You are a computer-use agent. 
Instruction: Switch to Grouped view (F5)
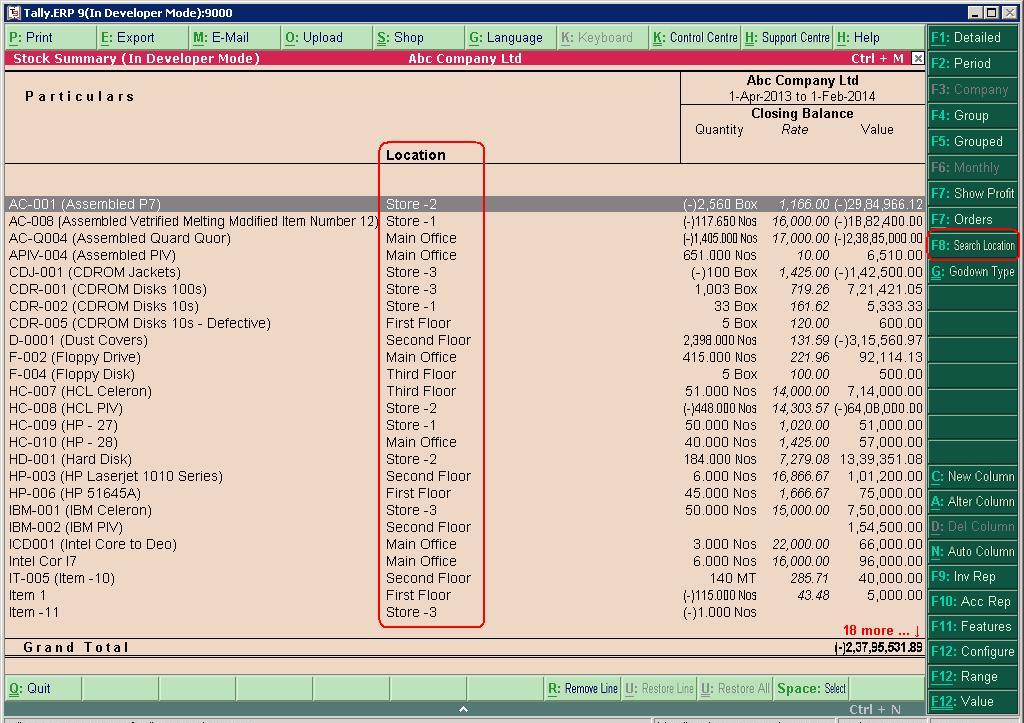pyautogui.click(x=972, y=141)
